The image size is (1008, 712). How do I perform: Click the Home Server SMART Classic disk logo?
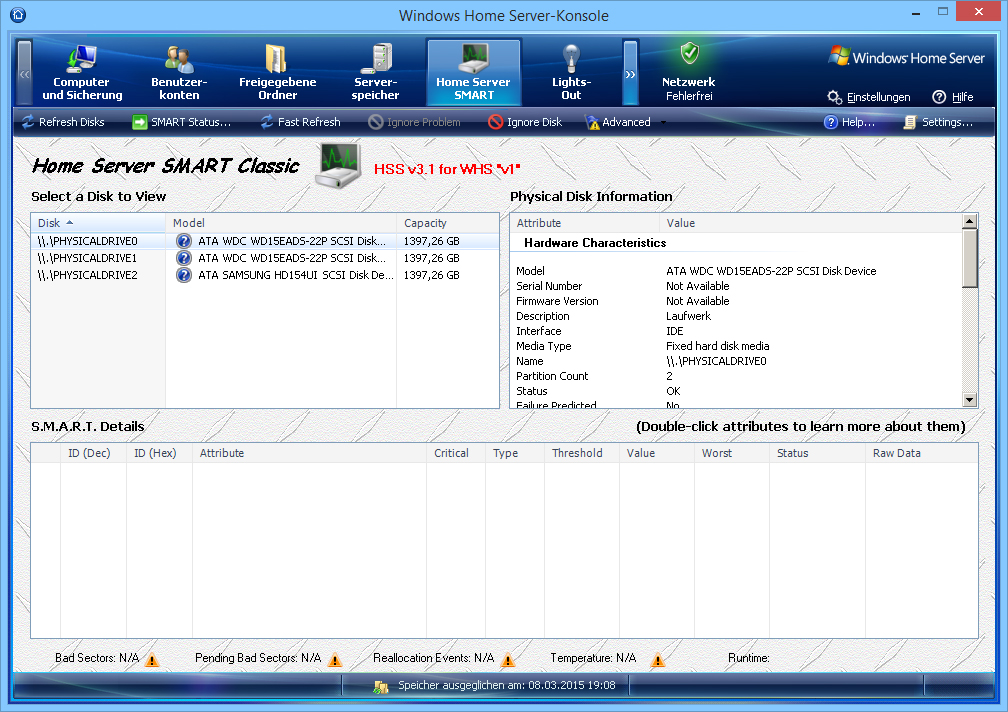pyautogui.click(x=338, y=166)
